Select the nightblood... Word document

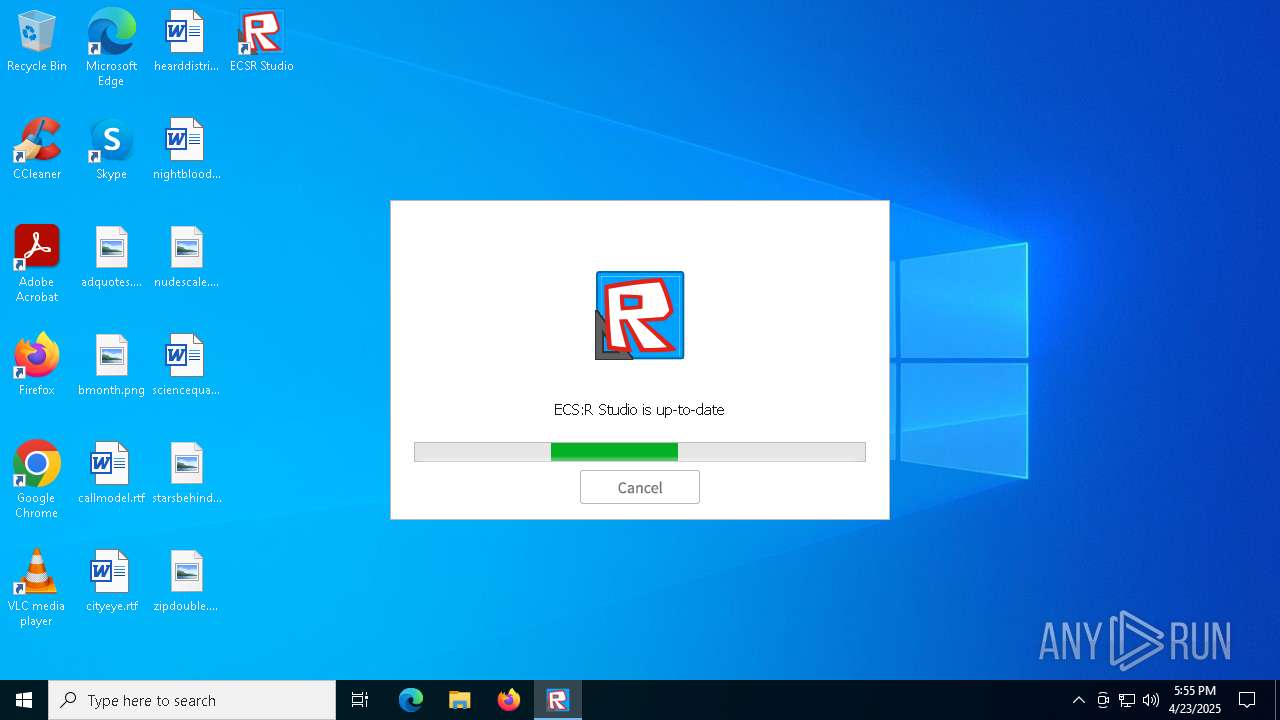(186, 150)
